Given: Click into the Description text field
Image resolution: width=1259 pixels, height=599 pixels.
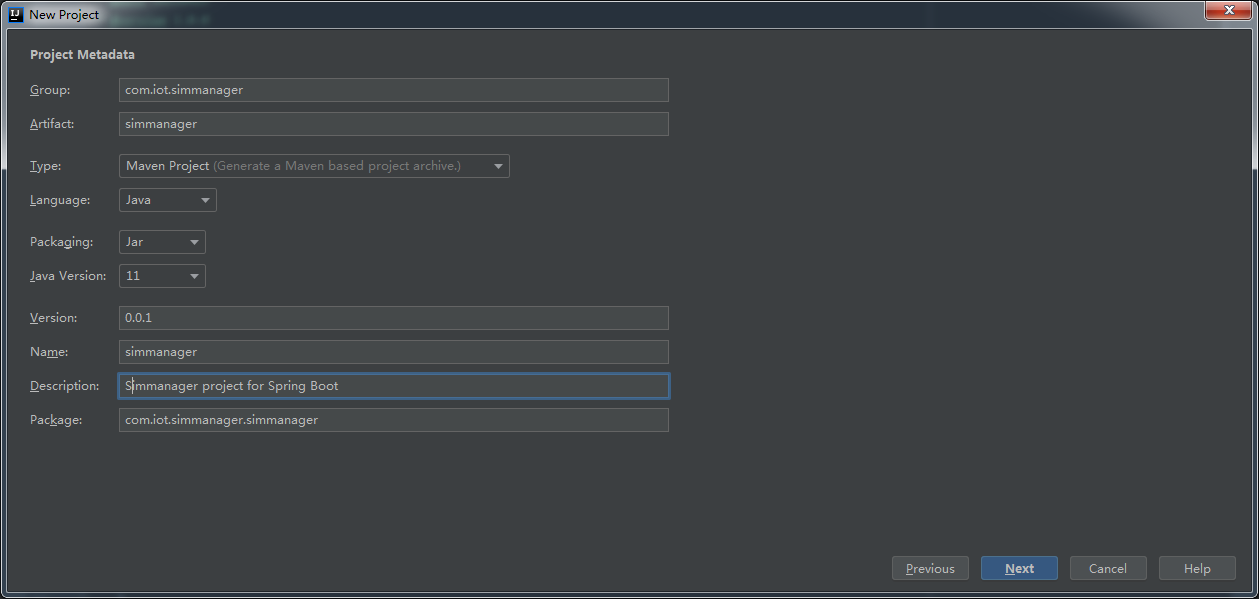Looking at the screenshot, I should click(394, 386).
